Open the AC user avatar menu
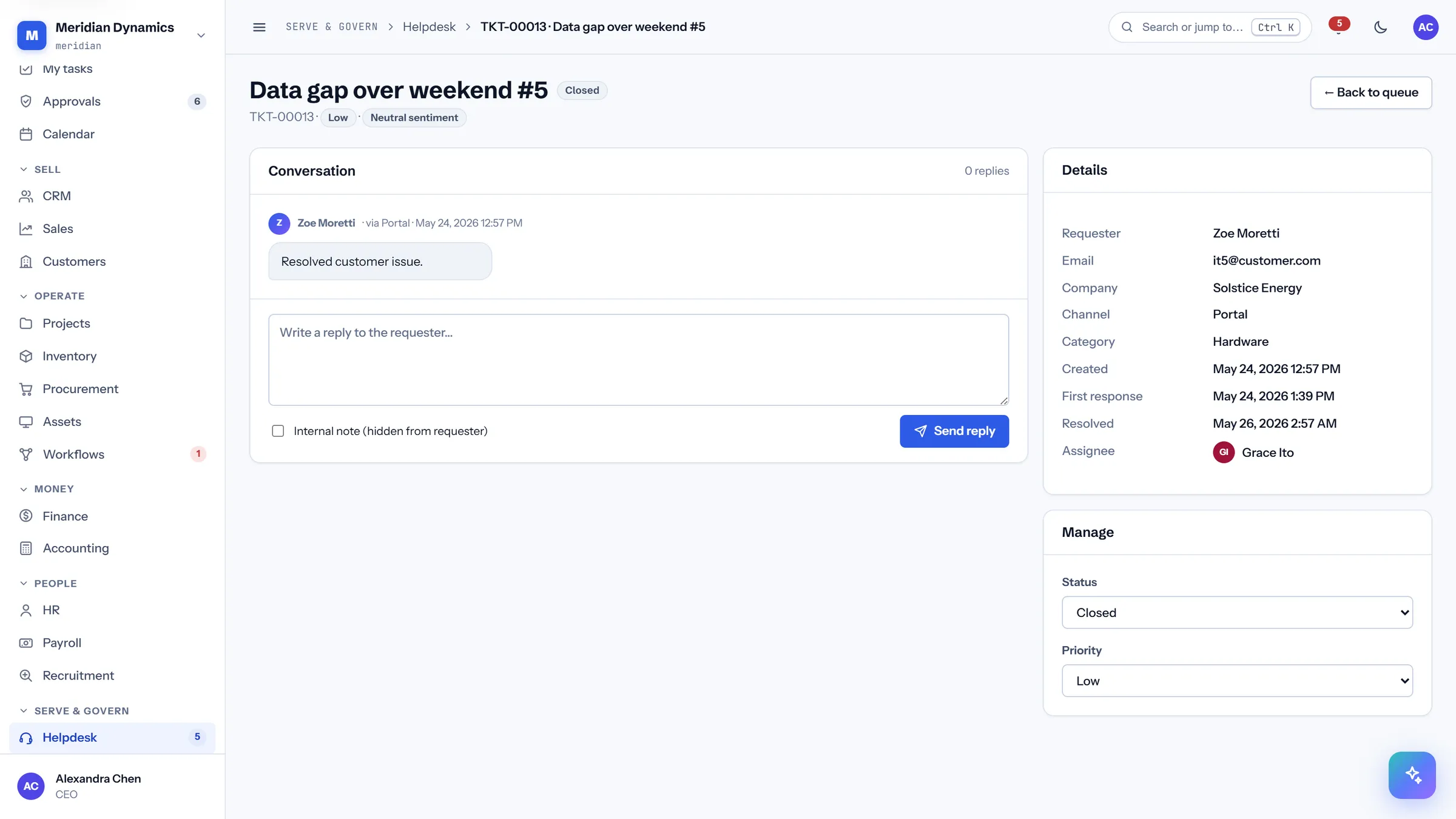This screenshot has height=819, width=1456. point(1426,27)
